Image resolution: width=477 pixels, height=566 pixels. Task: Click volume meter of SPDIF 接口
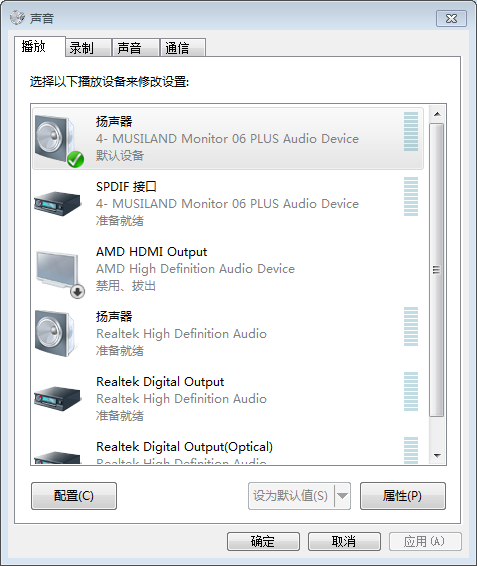click(411, 196)
